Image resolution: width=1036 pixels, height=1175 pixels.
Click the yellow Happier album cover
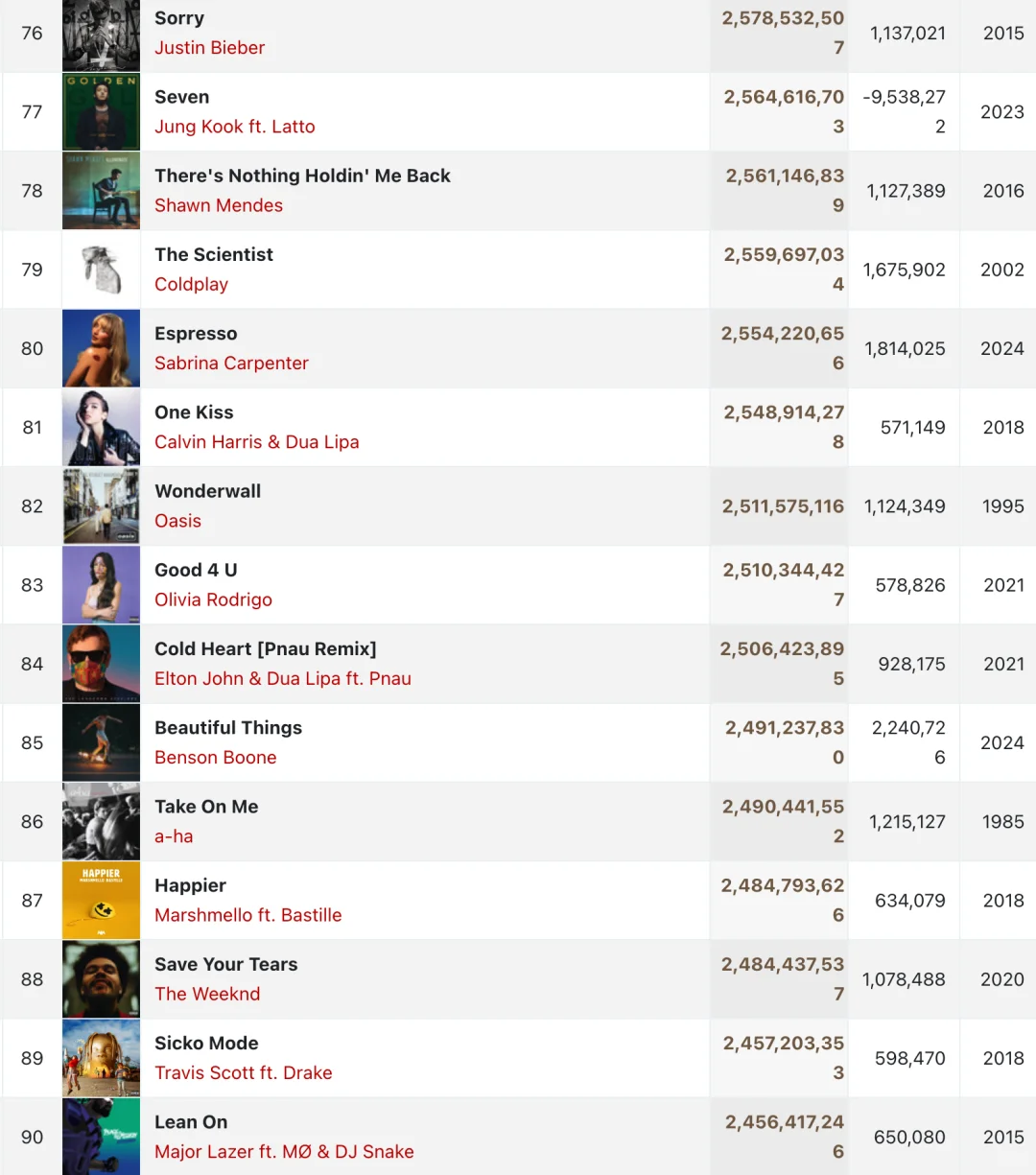pos(101,900)
